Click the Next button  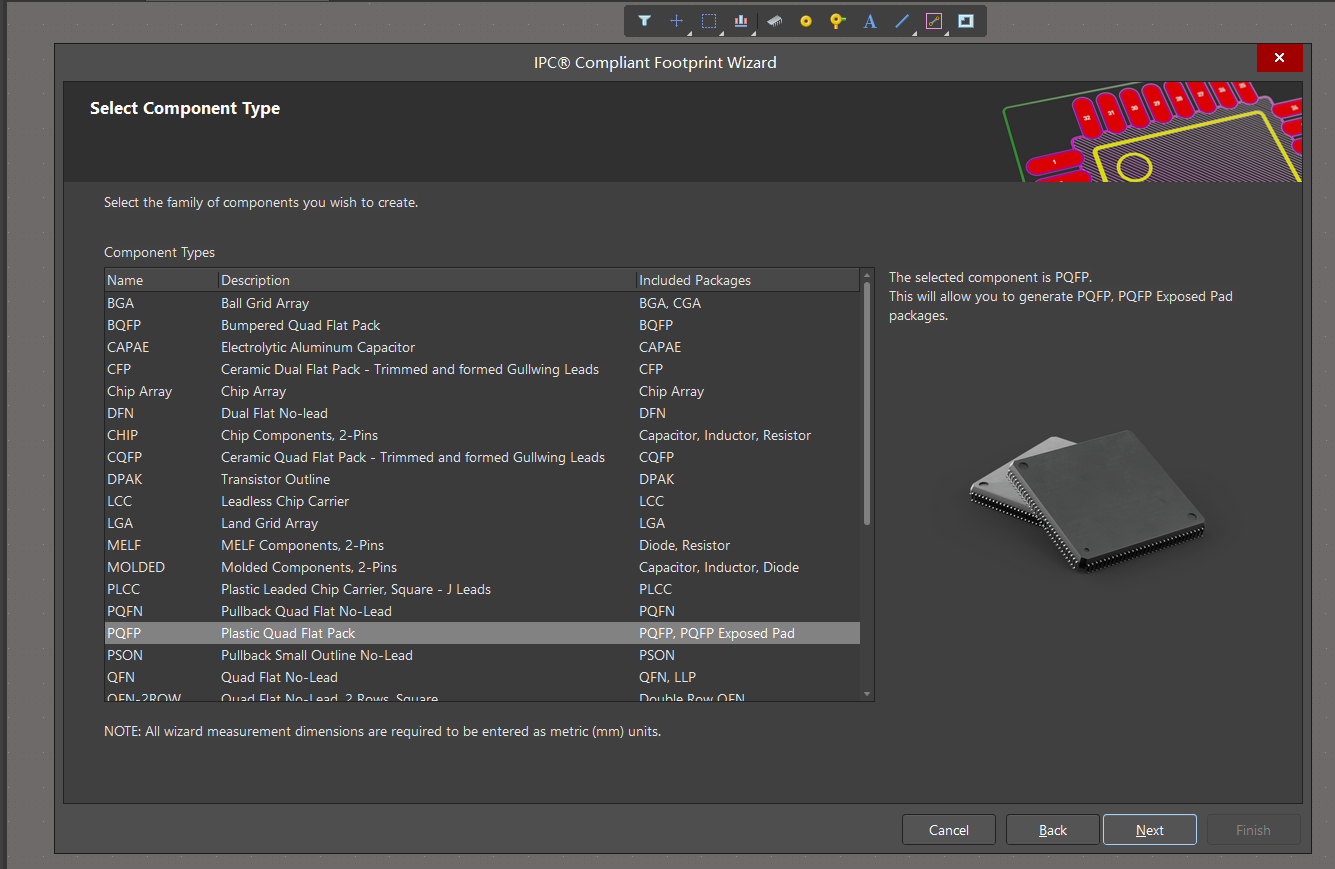coord(1149,830)
